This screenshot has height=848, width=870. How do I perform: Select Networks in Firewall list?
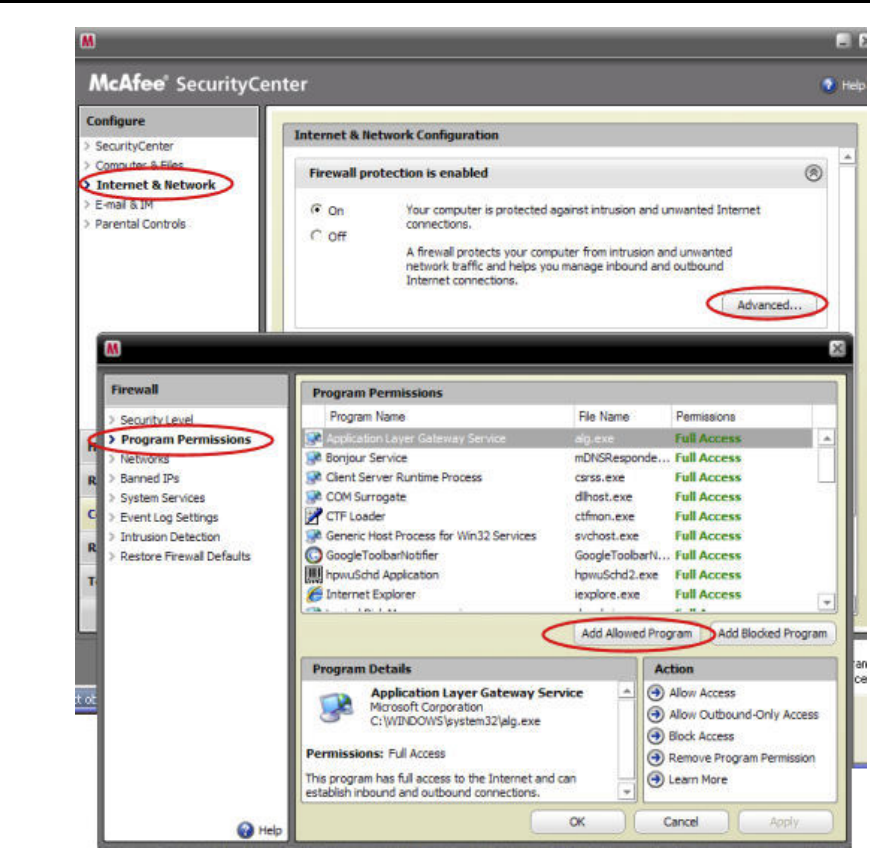(144, 459)
